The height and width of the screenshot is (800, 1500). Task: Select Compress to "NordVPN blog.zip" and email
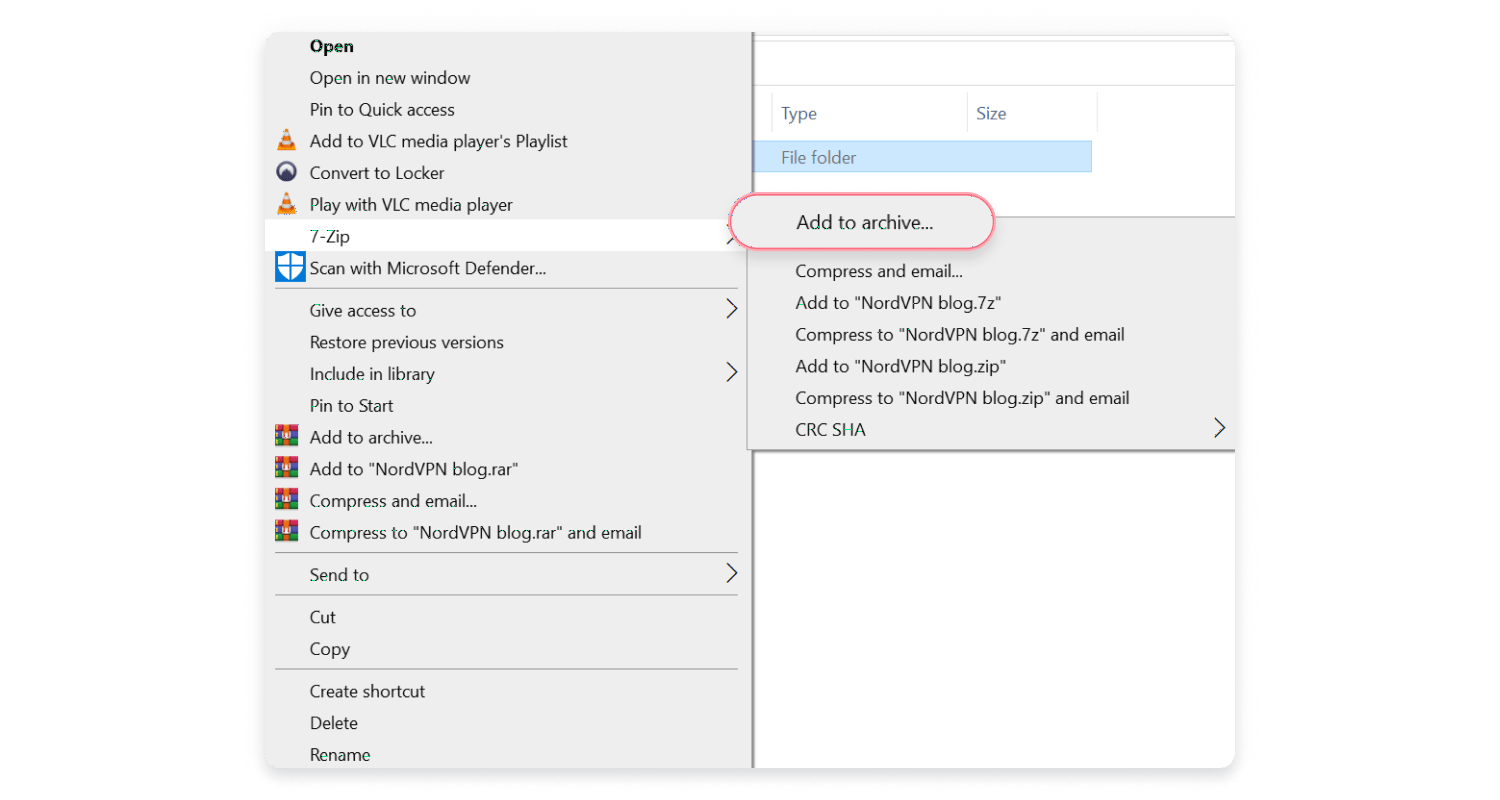click(x=962, y=398)
